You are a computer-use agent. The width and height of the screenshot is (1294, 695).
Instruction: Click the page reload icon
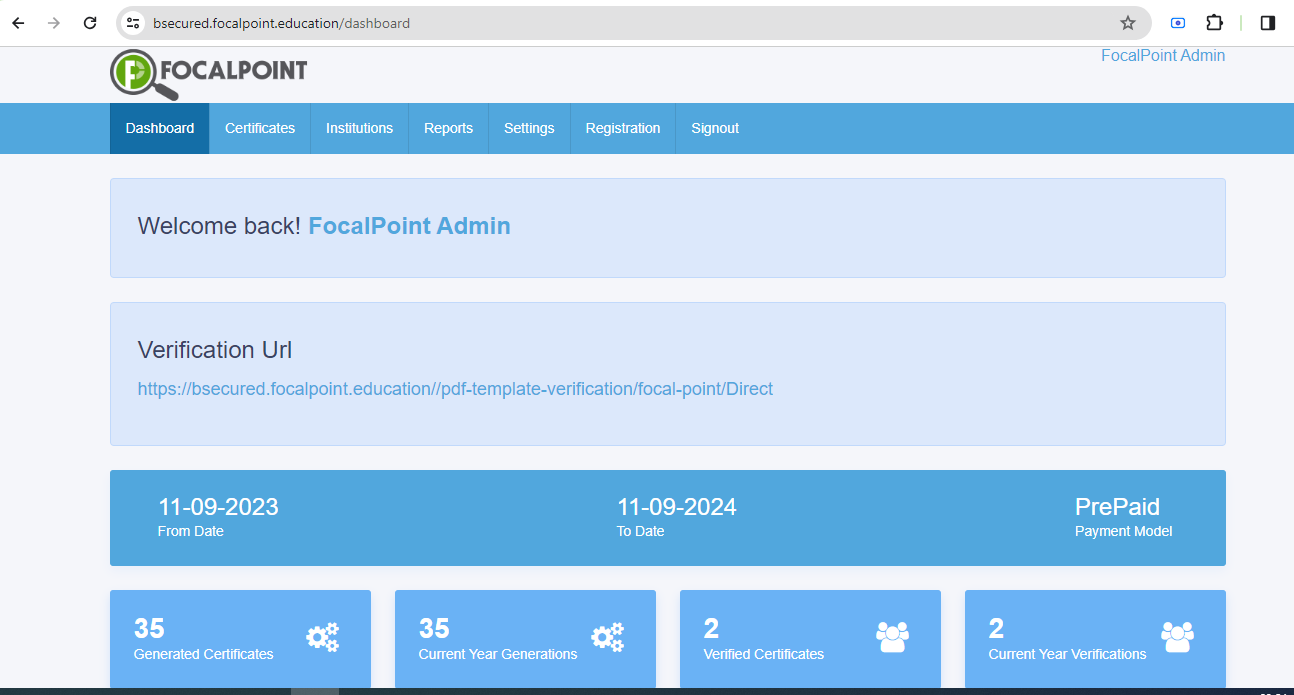click(x=90, y=22)
